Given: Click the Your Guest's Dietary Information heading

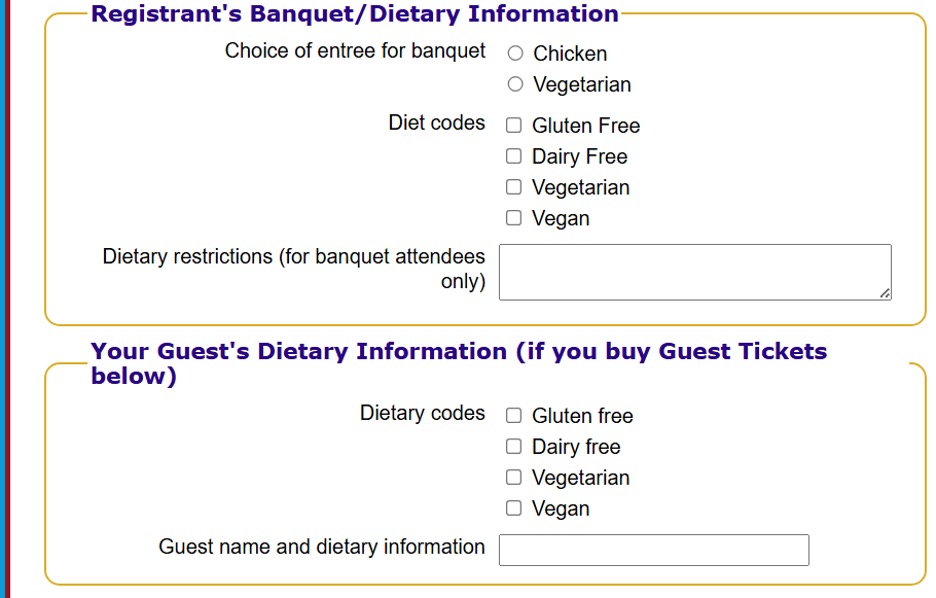Looking at the screenshot, I should coord(458,363).
